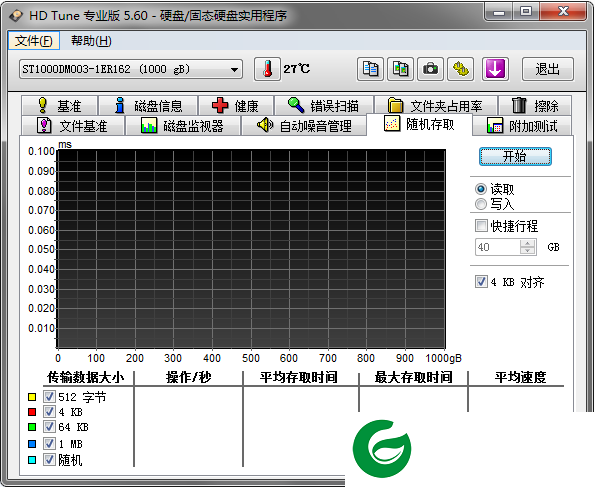Minimize the HD Tune window
The height and width of the screenshot is (487, 595).
point(499,11)
